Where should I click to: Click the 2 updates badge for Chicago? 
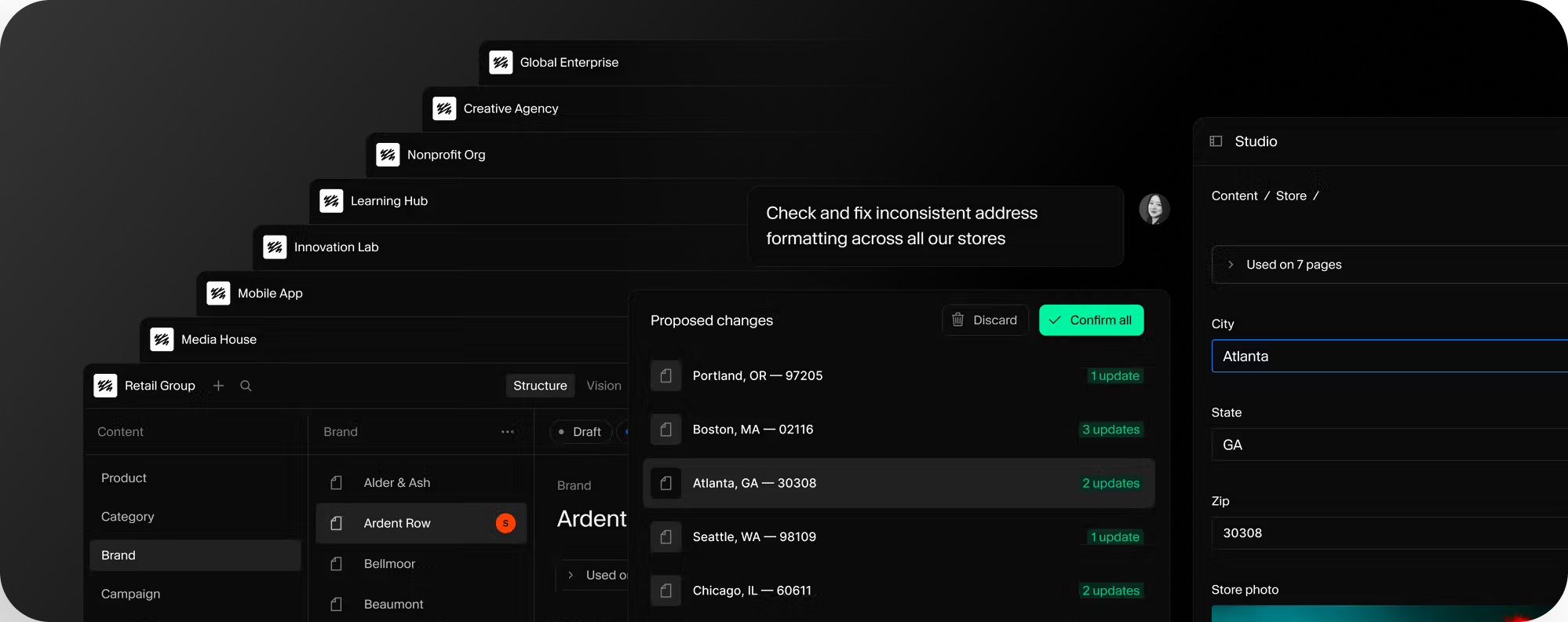pos(1110,591)
